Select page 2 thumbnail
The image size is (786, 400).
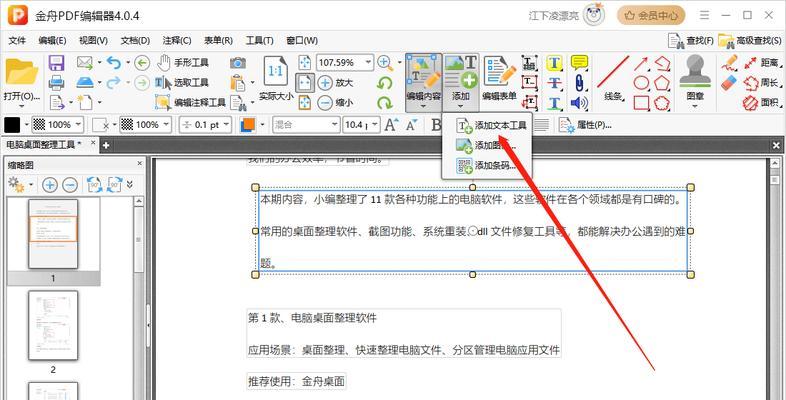53,326
